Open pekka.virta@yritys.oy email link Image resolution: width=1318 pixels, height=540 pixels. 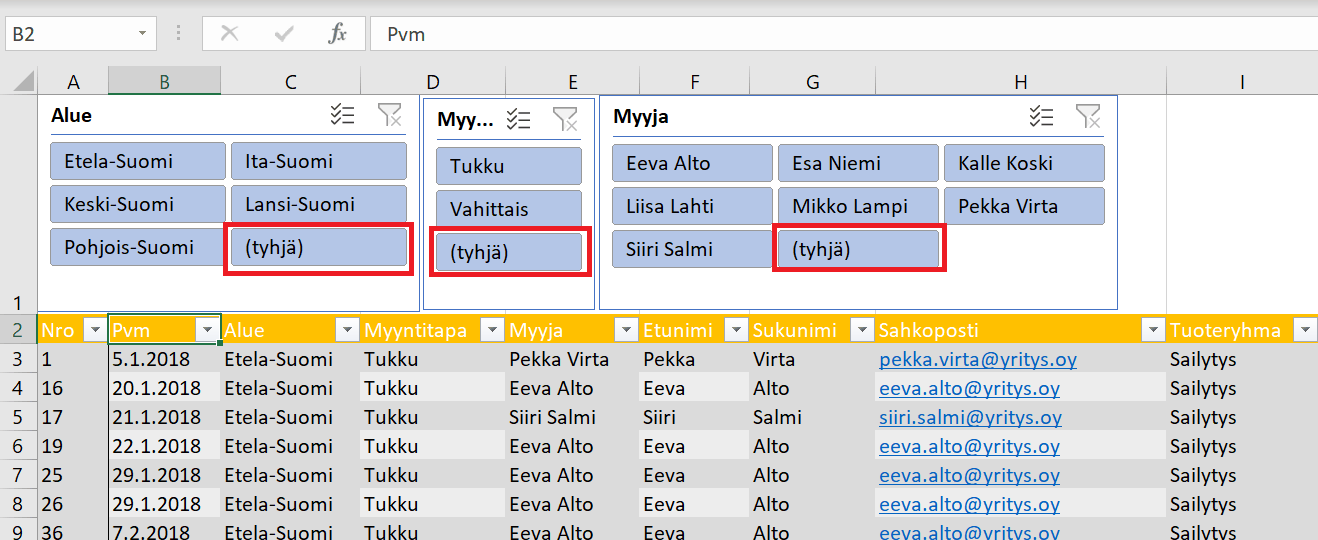978,359
